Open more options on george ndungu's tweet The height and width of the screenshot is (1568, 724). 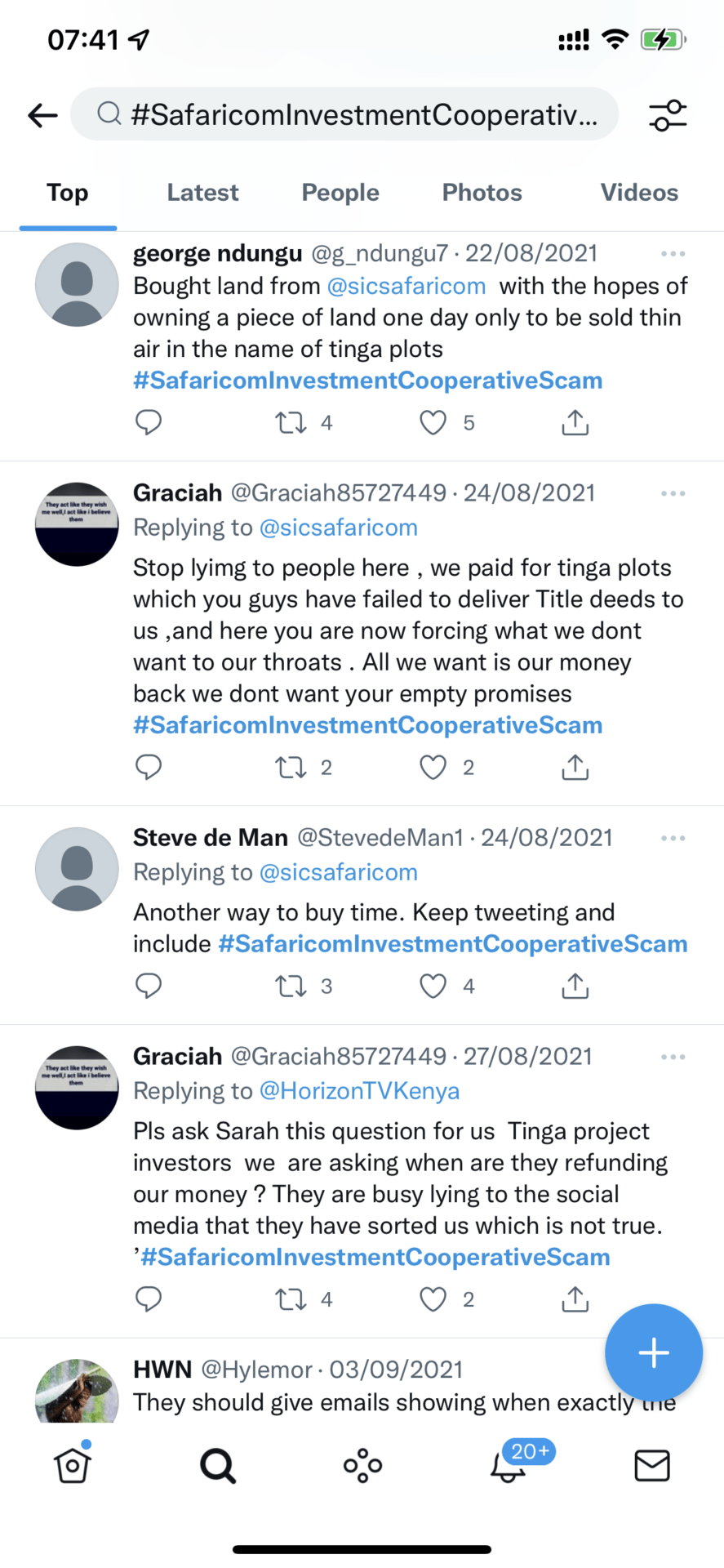tap(673, 254)
